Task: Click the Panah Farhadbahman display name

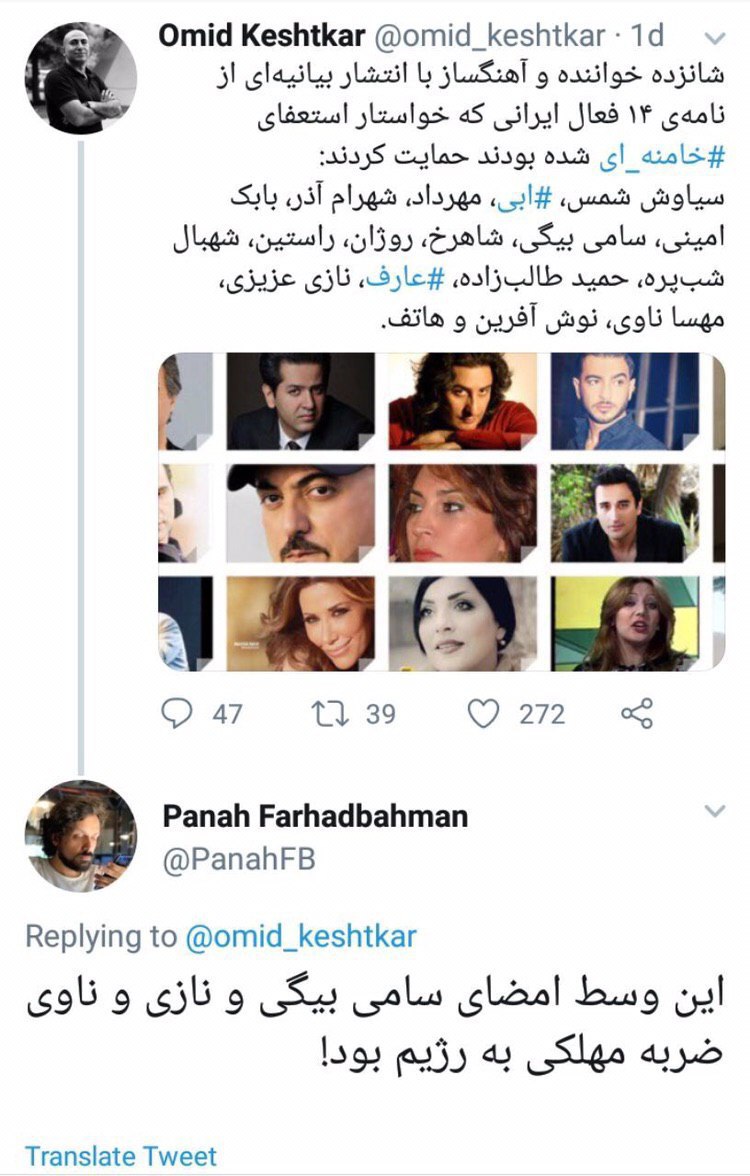Action: point(315,816)
